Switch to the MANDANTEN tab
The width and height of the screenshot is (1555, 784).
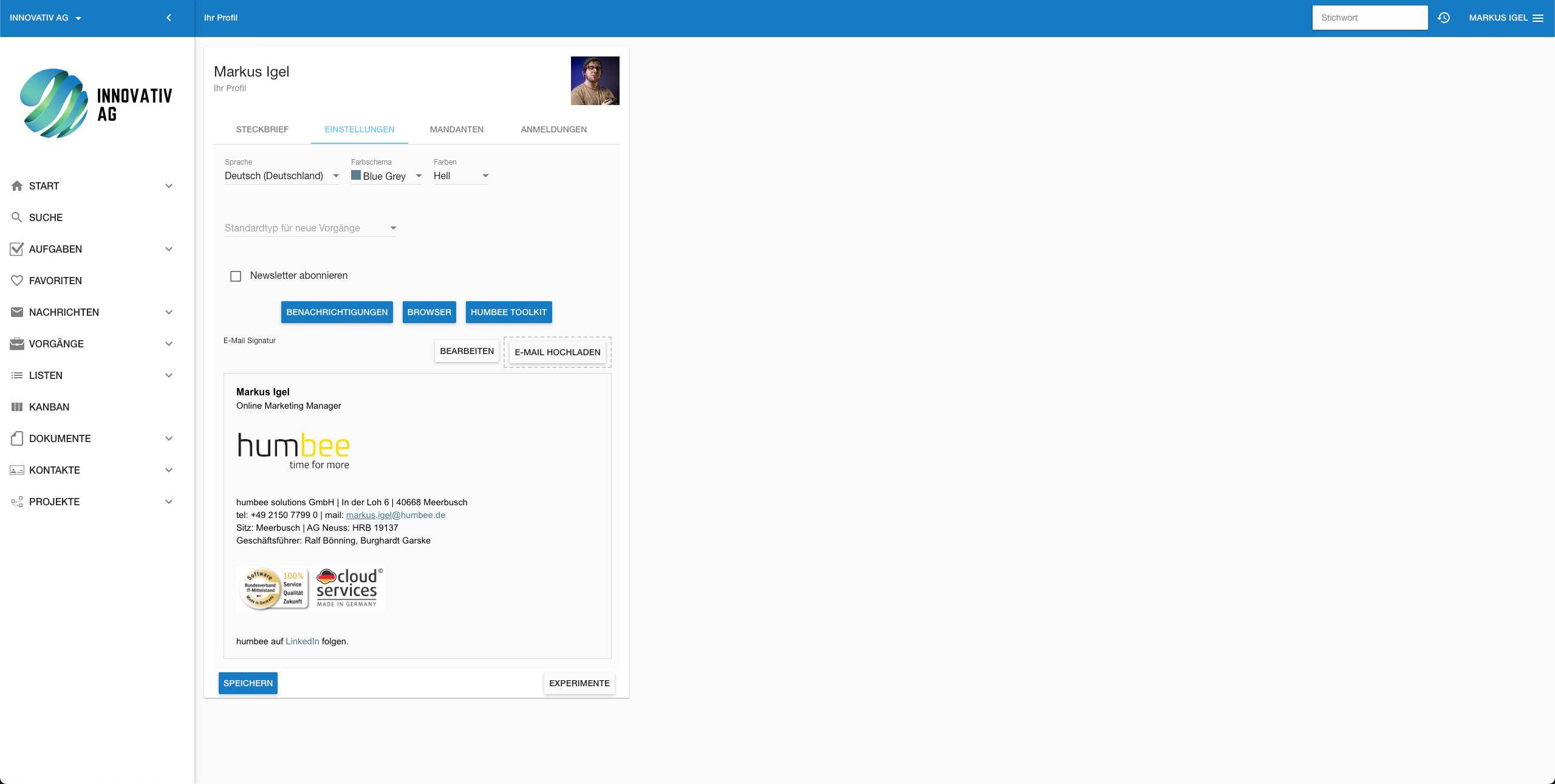[456, 129]
